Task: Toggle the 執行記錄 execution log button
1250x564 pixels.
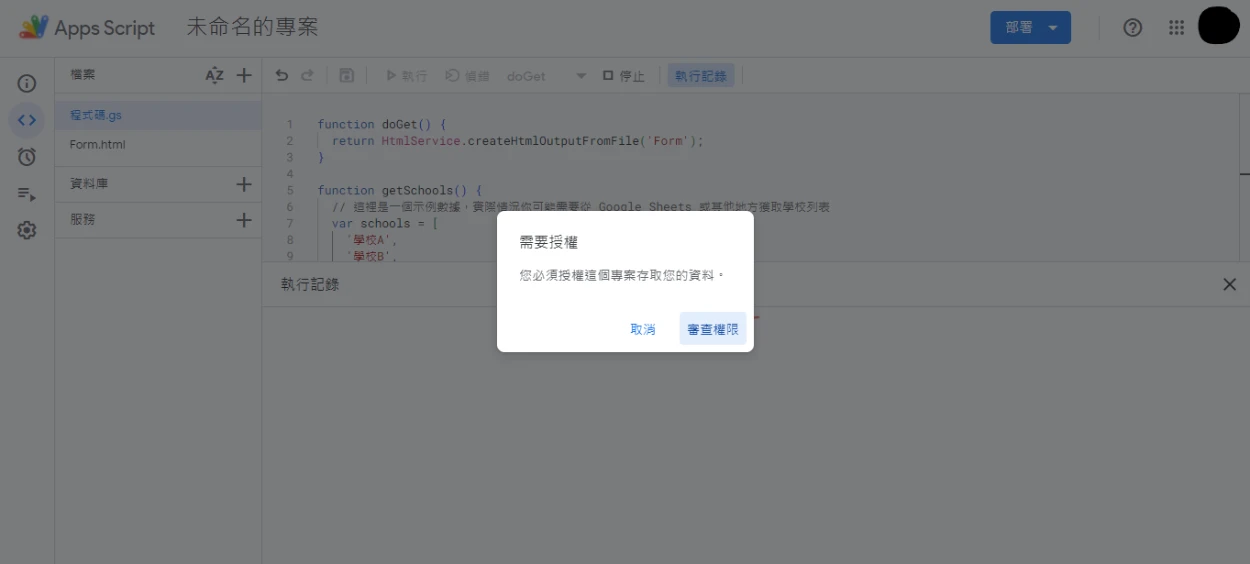Action: [x=701, y=75]
